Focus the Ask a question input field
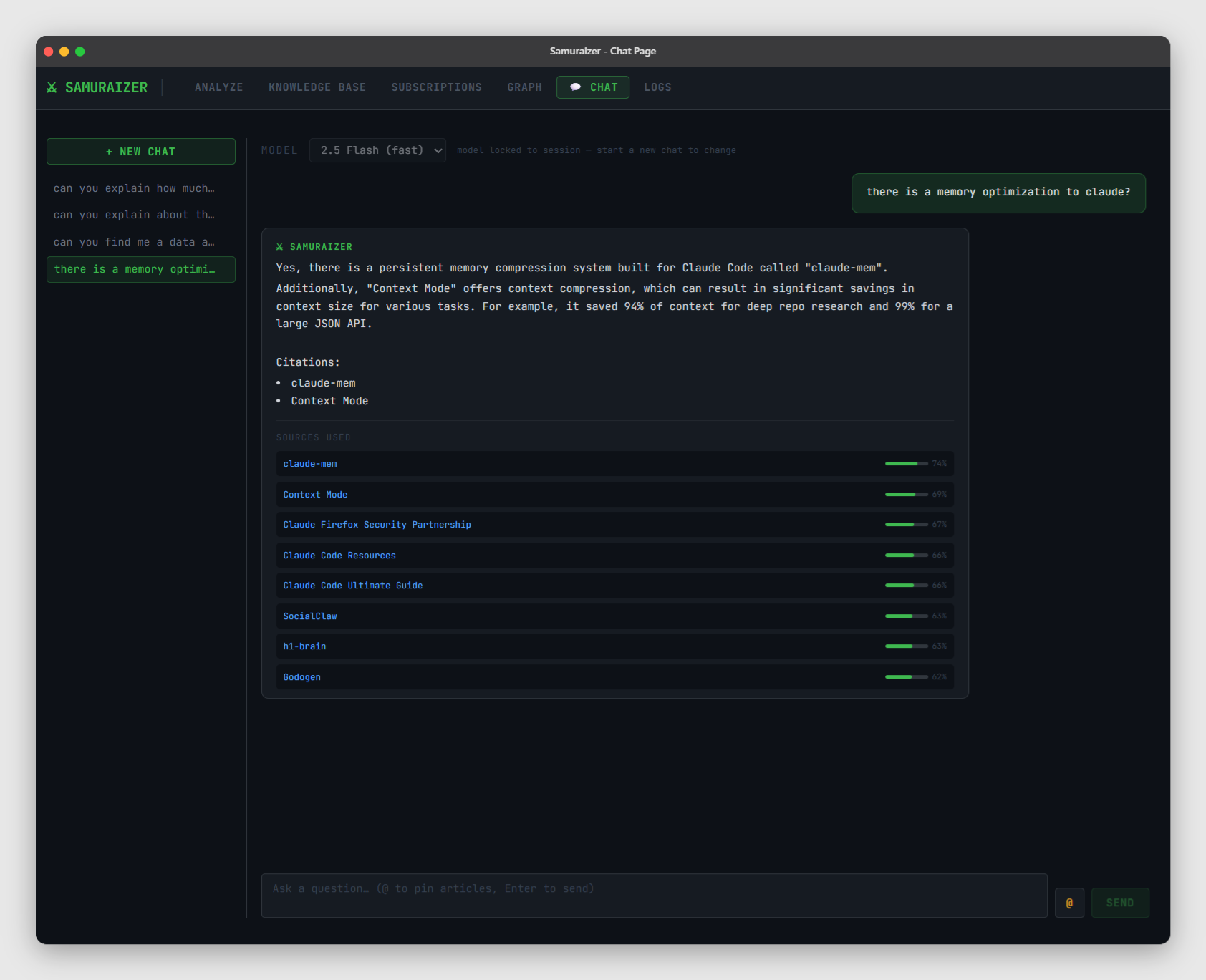Screen dimensions: 1206x980 pyautogui.click(x=654, y=896)
